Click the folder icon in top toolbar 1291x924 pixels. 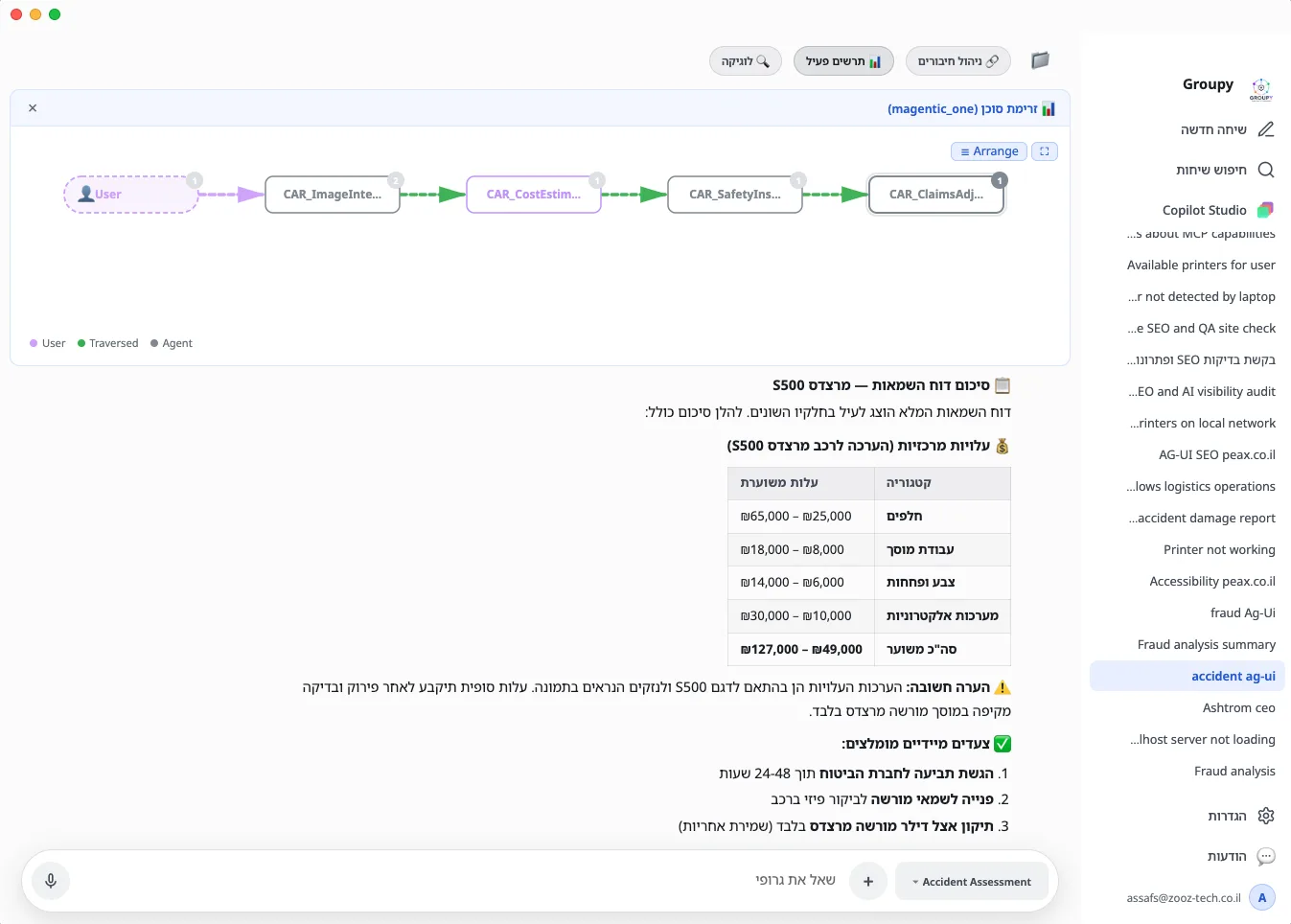point(1040,60)
